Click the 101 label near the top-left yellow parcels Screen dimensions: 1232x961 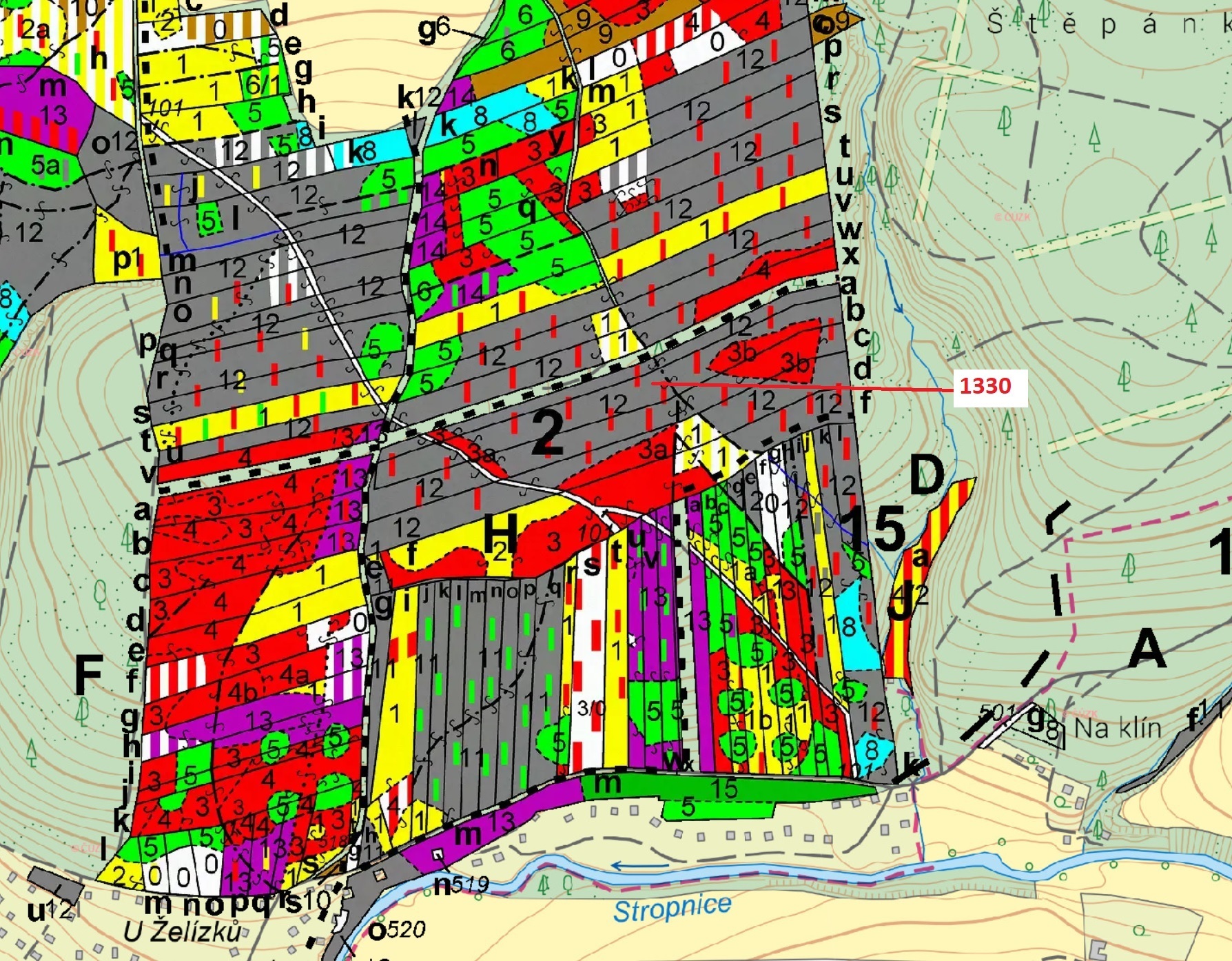164,107
